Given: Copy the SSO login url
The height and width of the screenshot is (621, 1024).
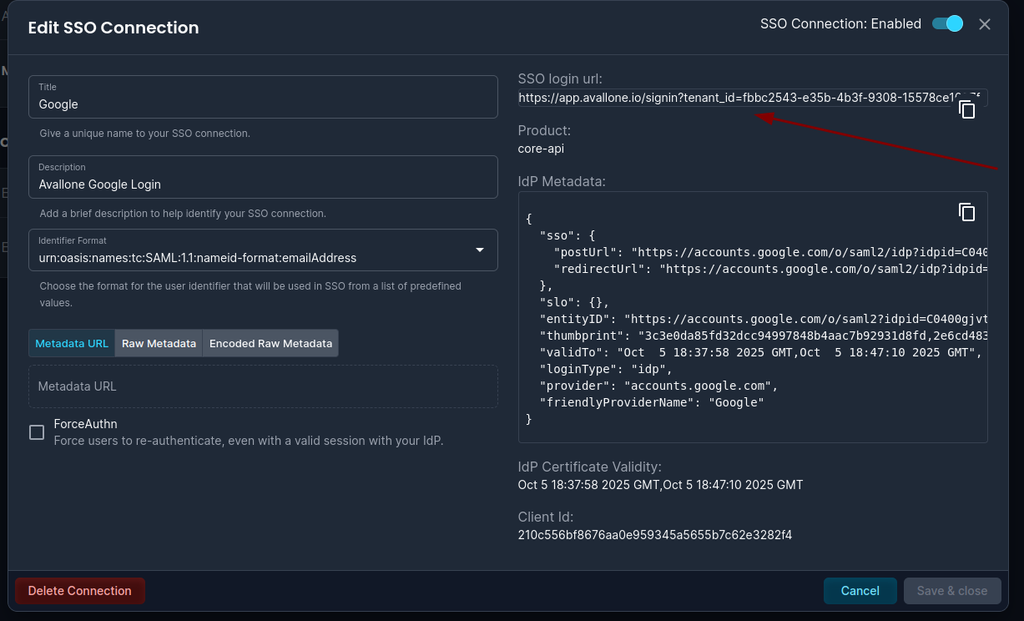Looking at the screenshot, I should (967, 110).
